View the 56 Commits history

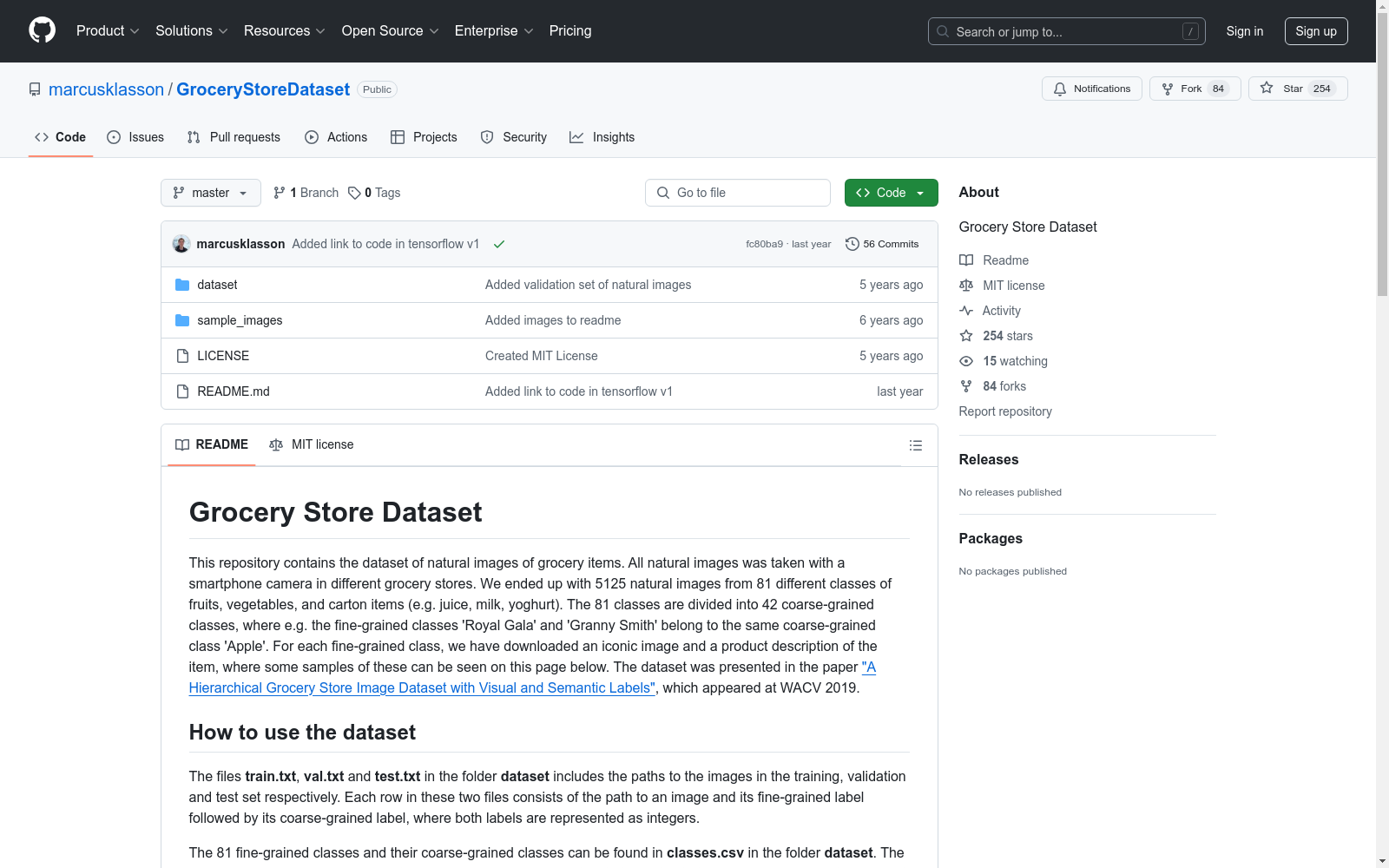coord(882,244)
